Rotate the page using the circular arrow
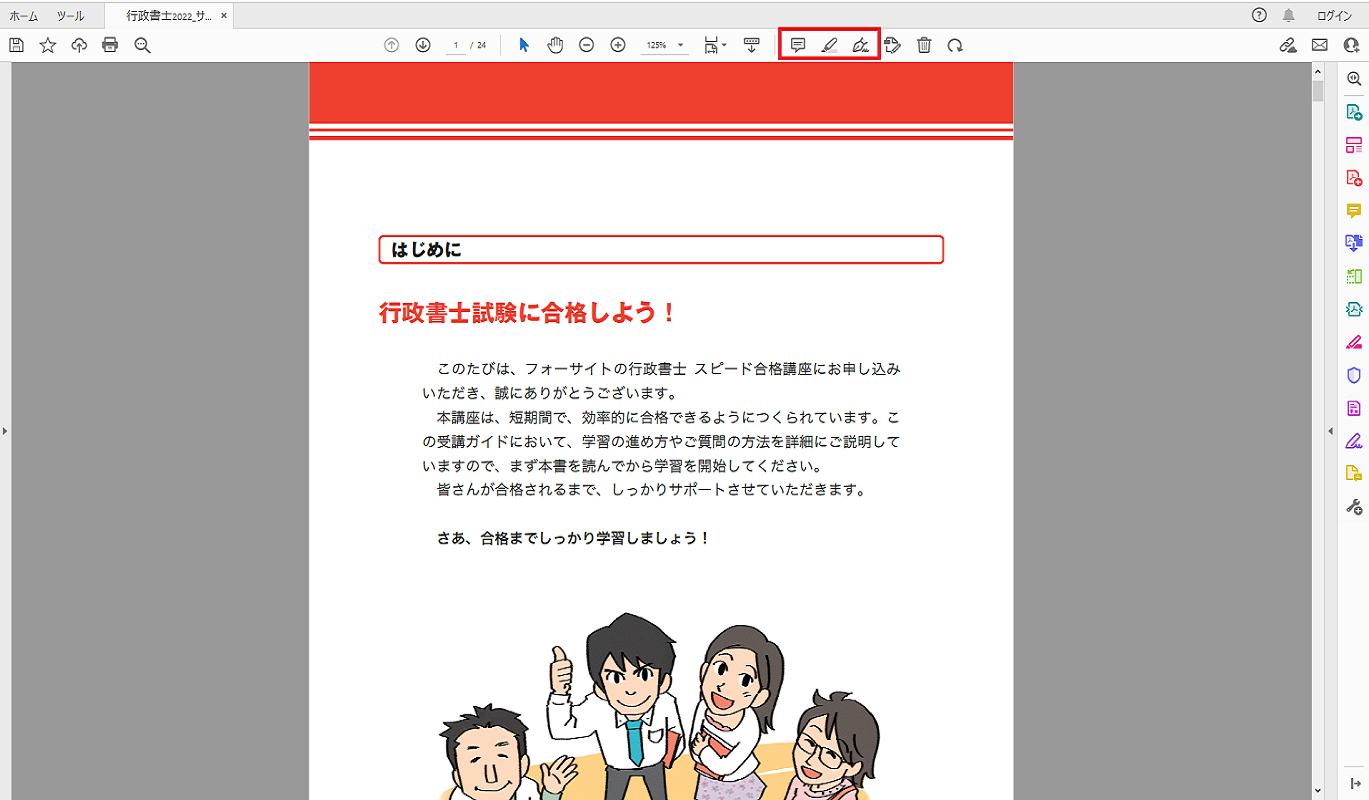This screenshot has height=800, width=1369. 955,45
